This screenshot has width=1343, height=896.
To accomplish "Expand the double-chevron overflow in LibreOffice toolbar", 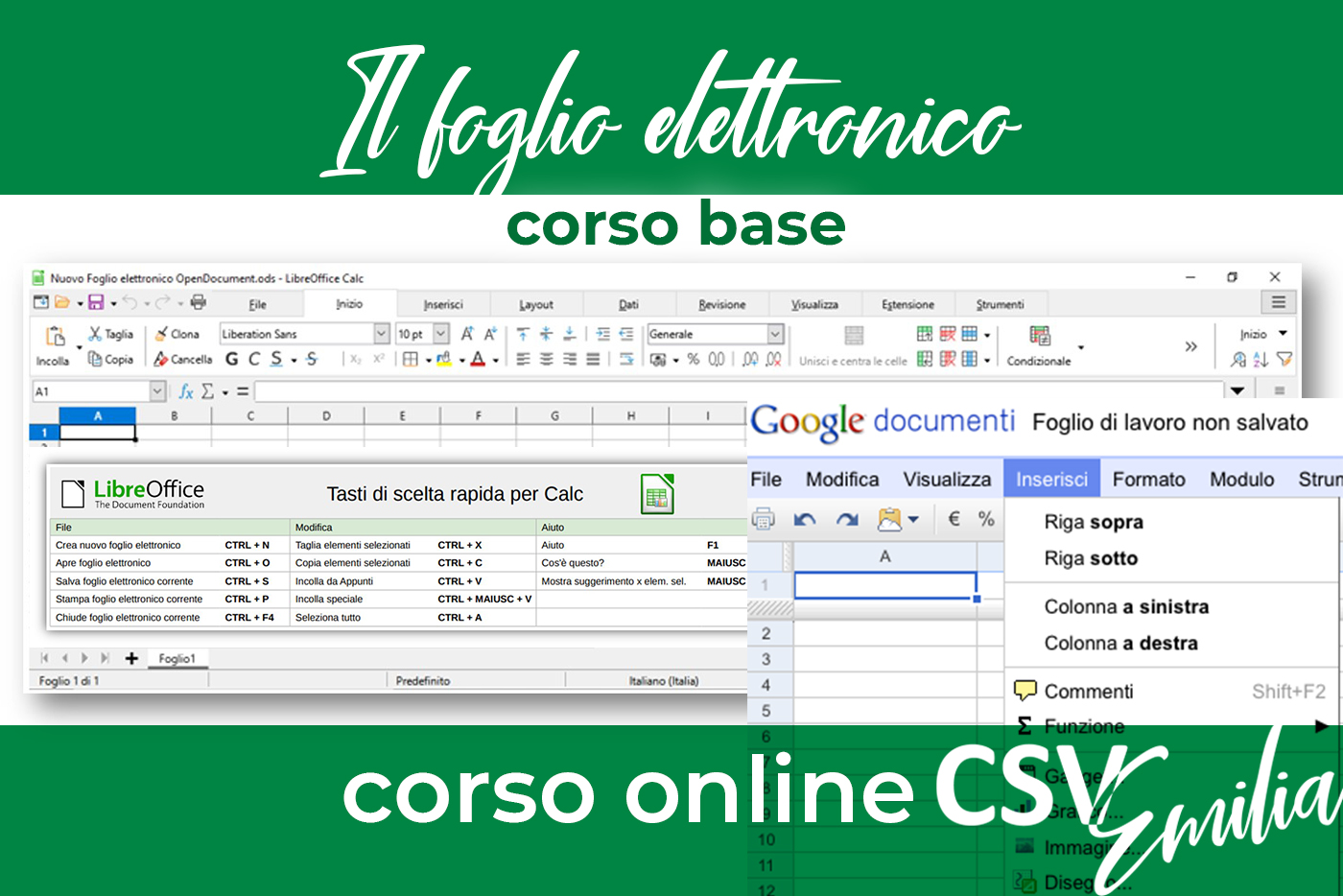I will point(1190,346).
